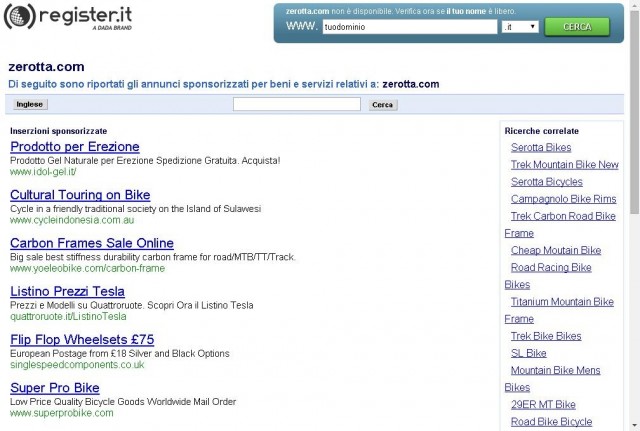Click the tuodominio domain input field
The image size is (640, 431).
410,27
